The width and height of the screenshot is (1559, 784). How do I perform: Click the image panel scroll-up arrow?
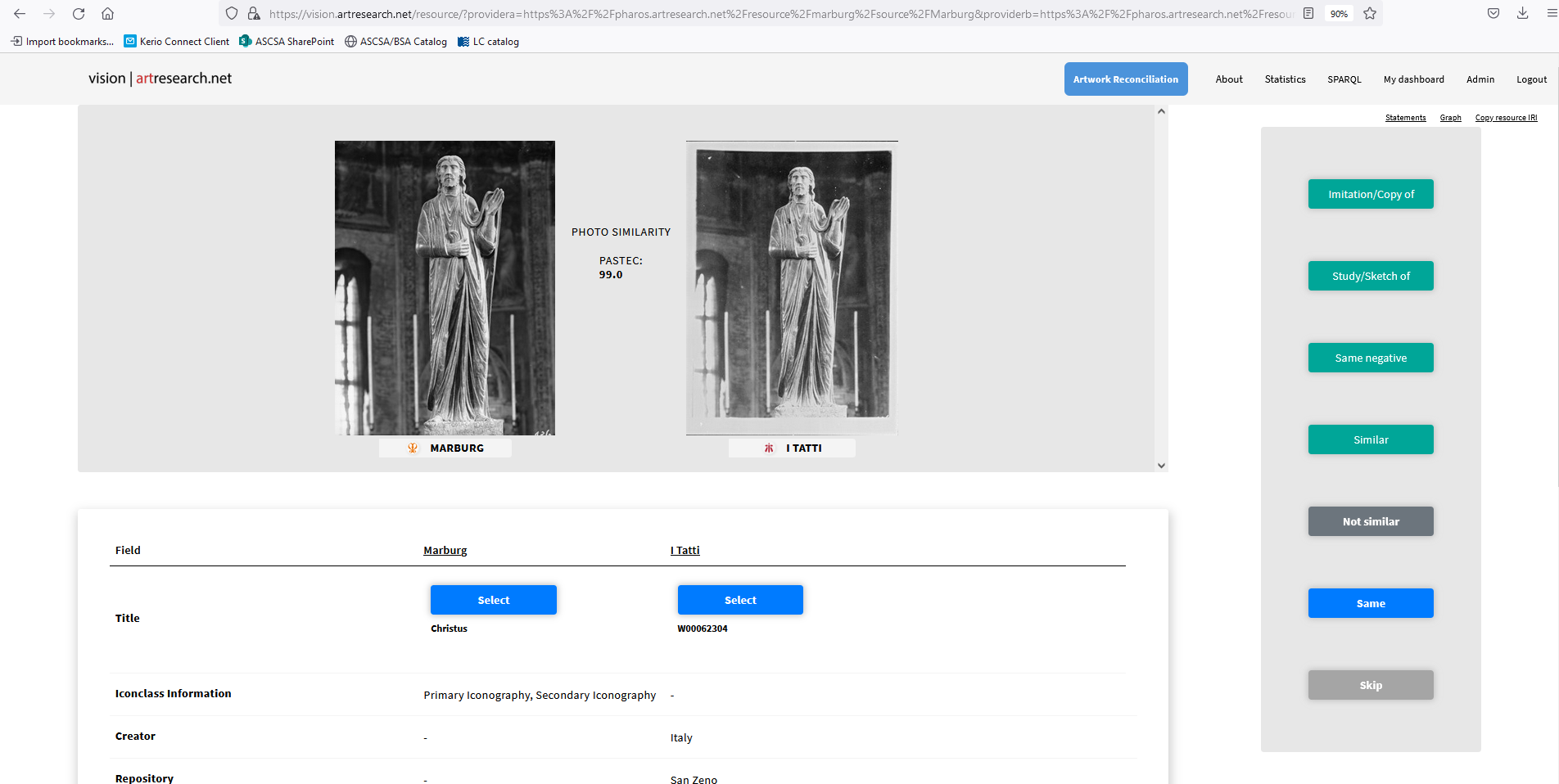pyautogui.click(x=1161, y=111)
